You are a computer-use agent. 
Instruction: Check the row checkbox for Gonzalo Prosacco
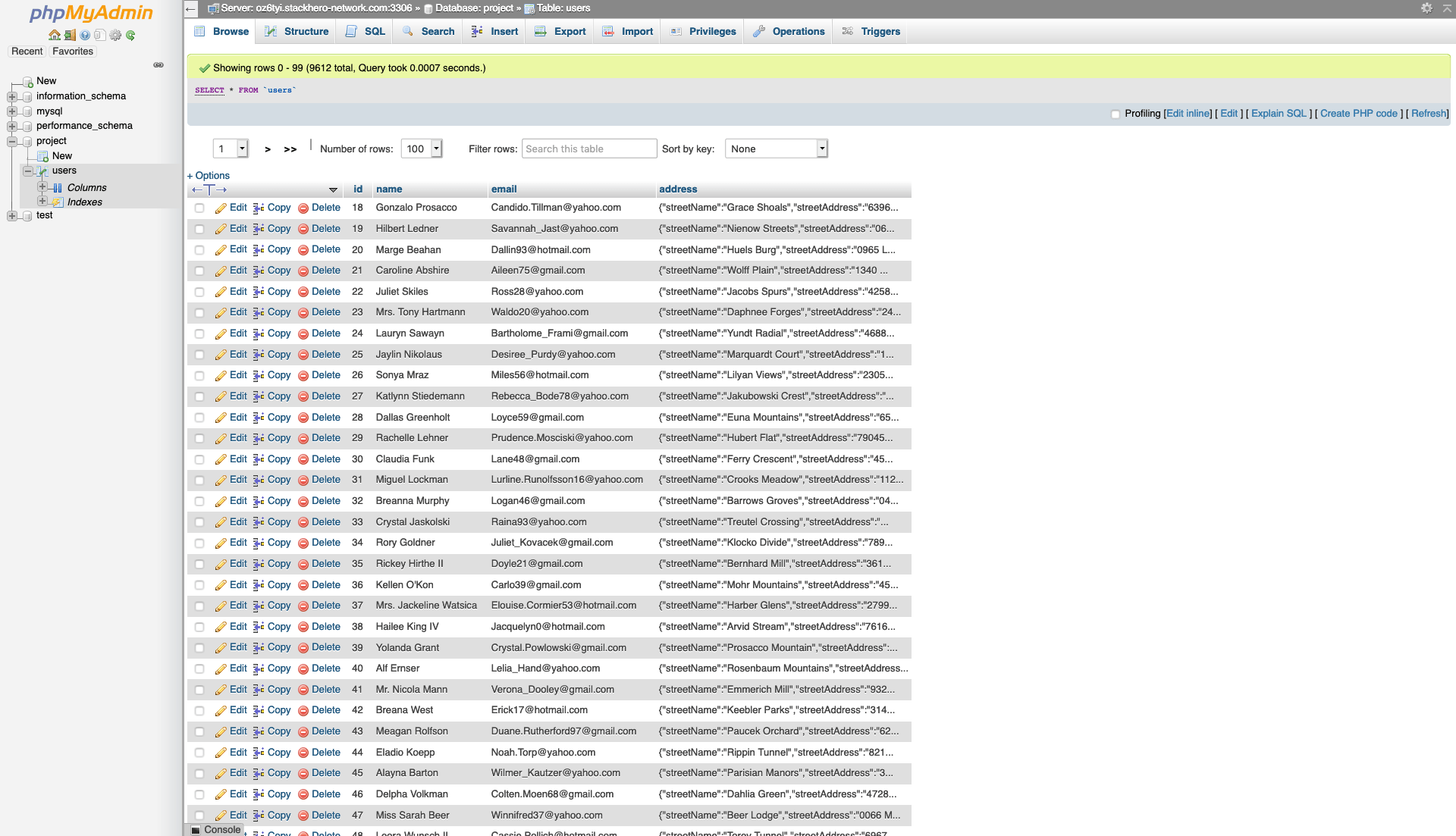click(199, 208)
